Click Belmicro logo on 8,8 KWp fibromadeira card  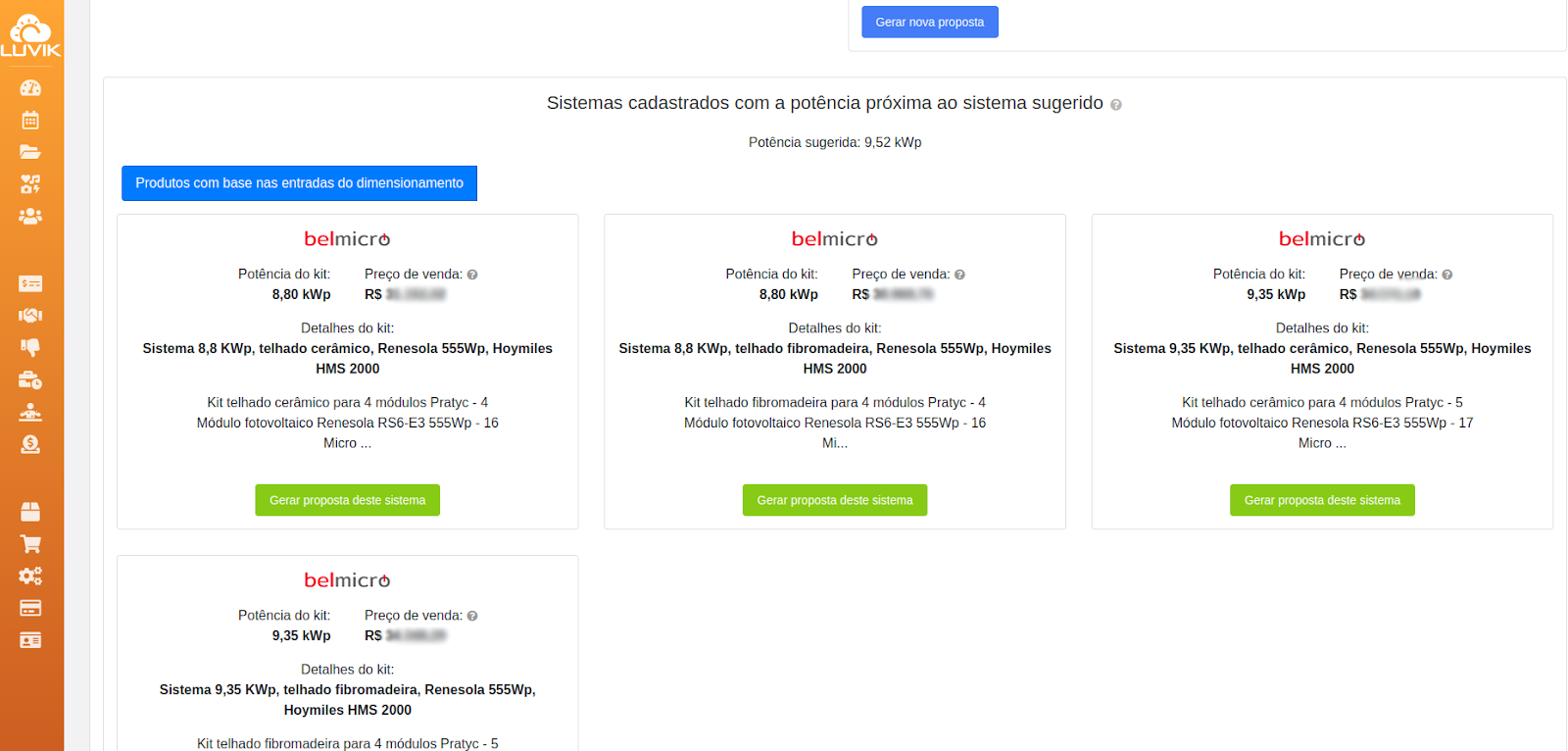[x=835, y=239]
